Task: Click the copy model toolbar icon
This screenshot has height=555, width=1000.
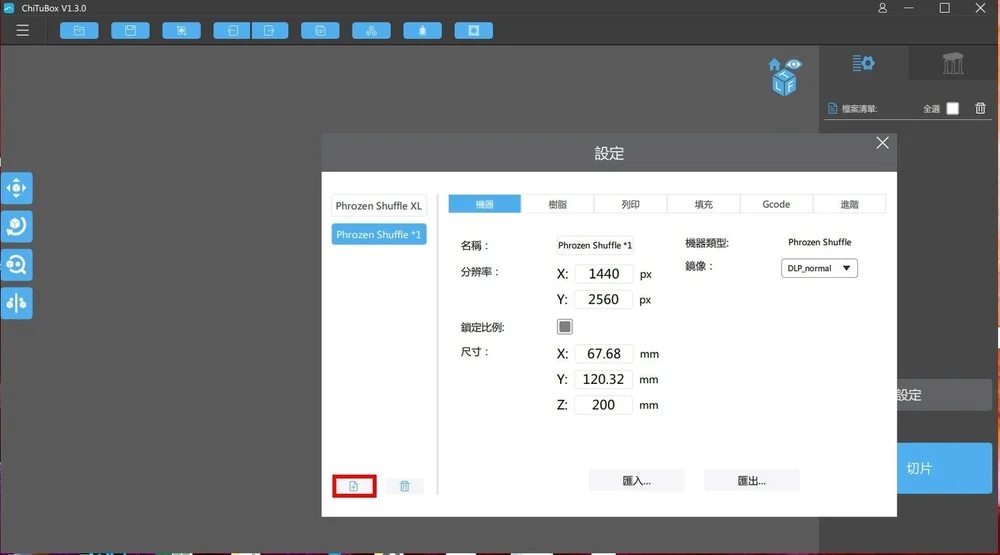Action: 320,31
